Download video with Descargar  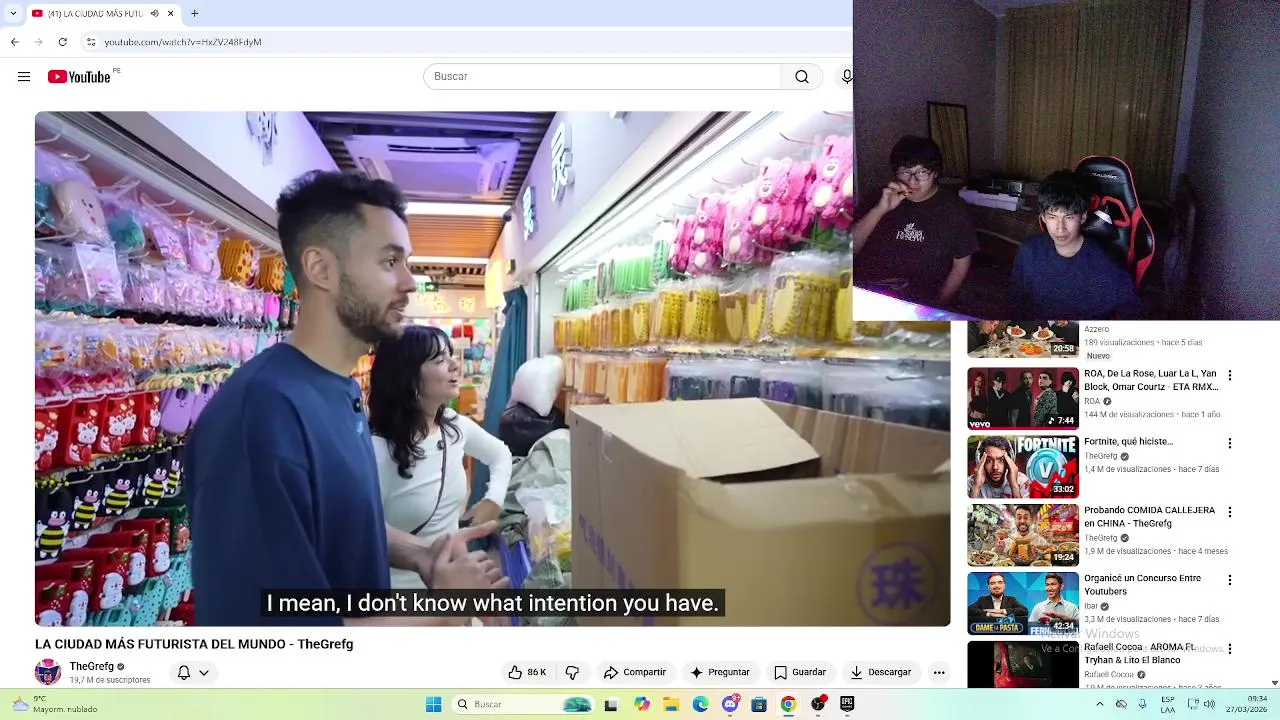pos(881,672)
